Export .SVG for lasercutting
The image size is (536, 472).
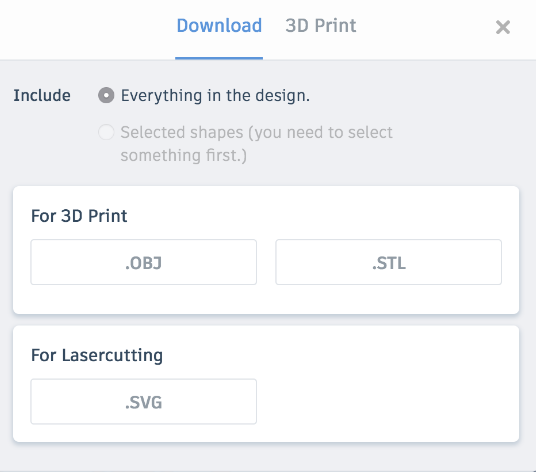click(x=144, y=402)
